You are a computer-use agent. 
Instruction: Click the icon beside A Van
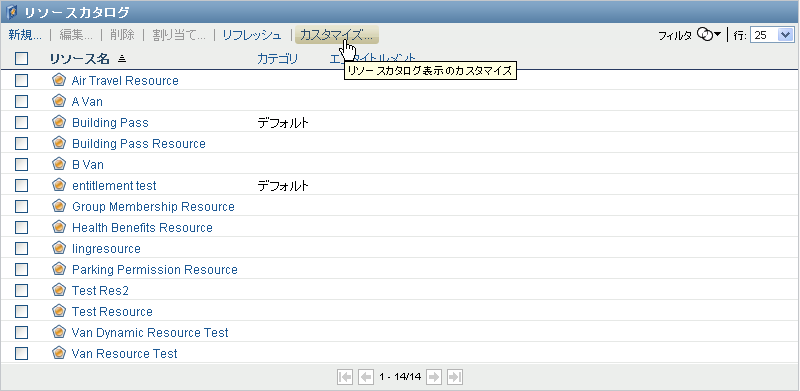tap(59, 101)
